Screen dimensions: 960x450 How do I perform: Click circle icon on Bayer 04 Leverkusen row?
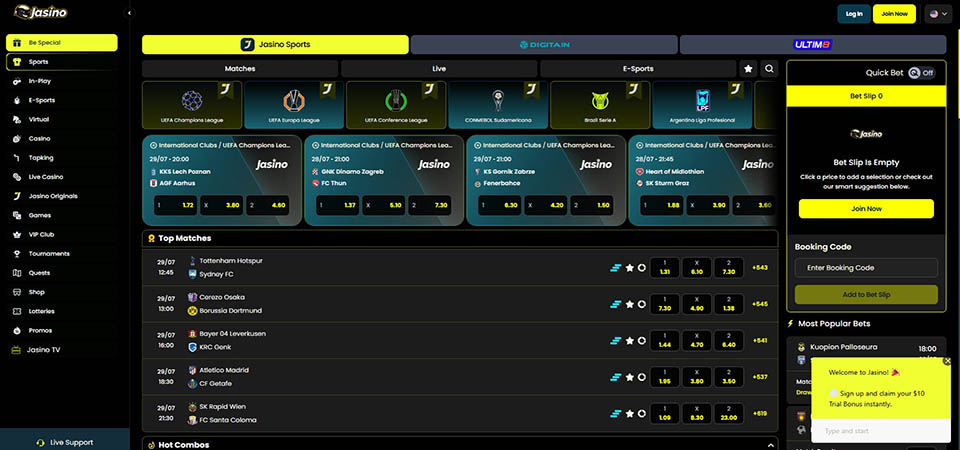(x=641, y=340)
